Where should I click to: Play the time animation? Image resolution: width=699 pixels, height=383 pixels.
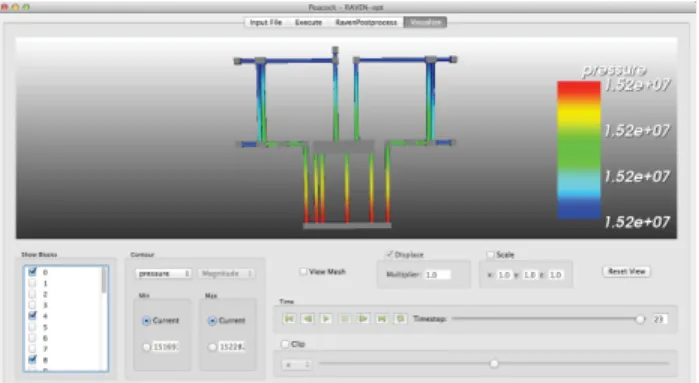click(x=326, y=319)
